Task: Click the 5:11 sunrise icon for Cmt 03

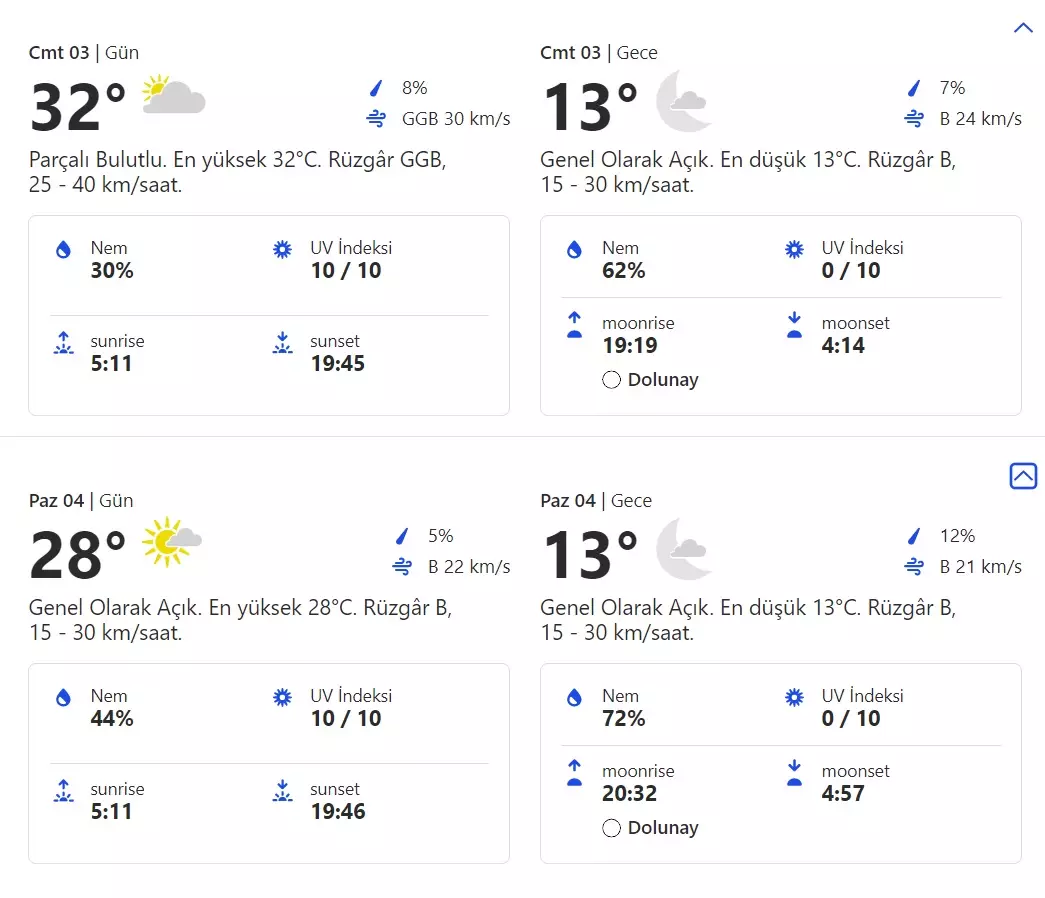Action: [x=63, y=344]
